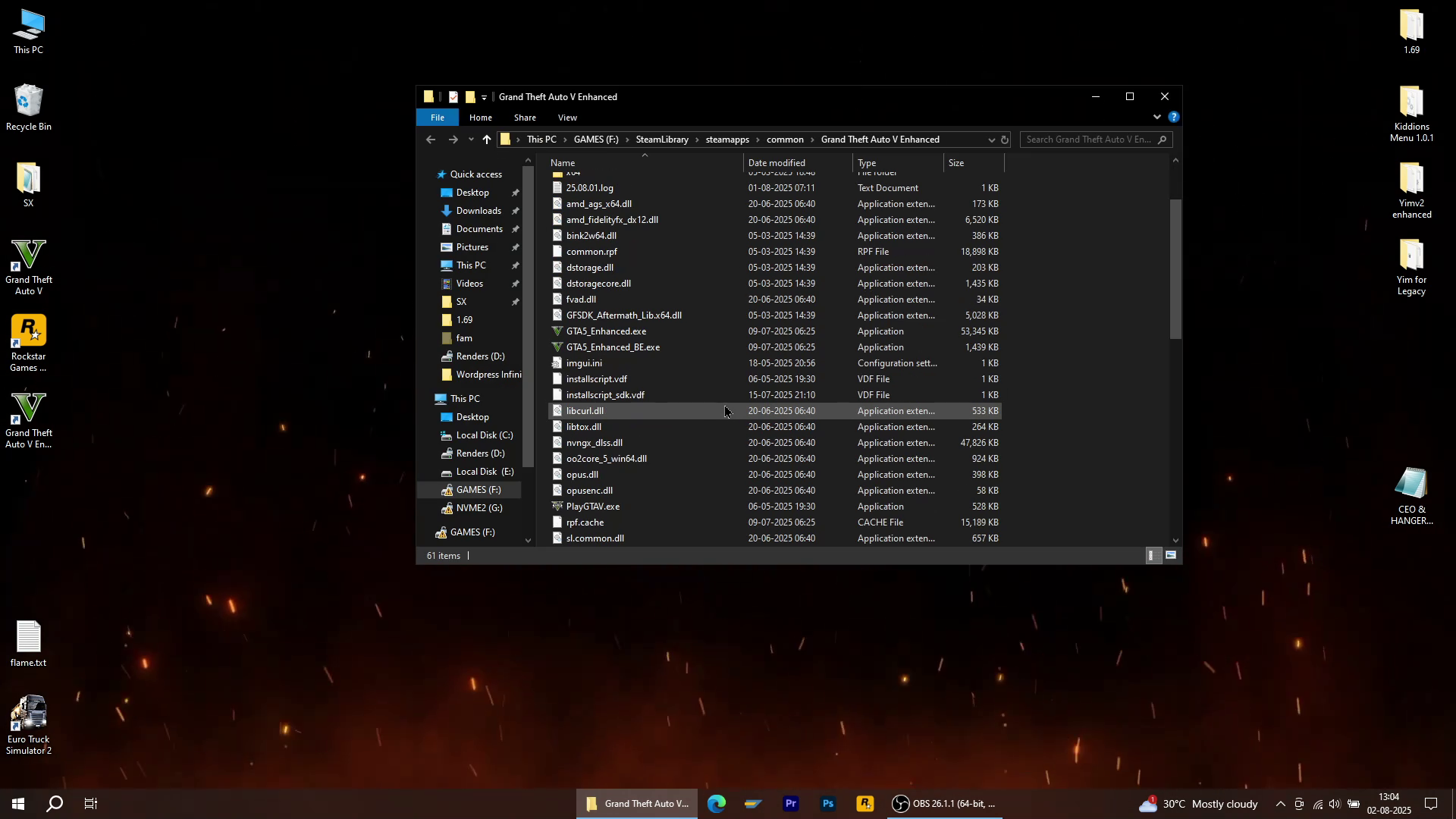Expand the ribbon chevron

(x=1156, y=118)
